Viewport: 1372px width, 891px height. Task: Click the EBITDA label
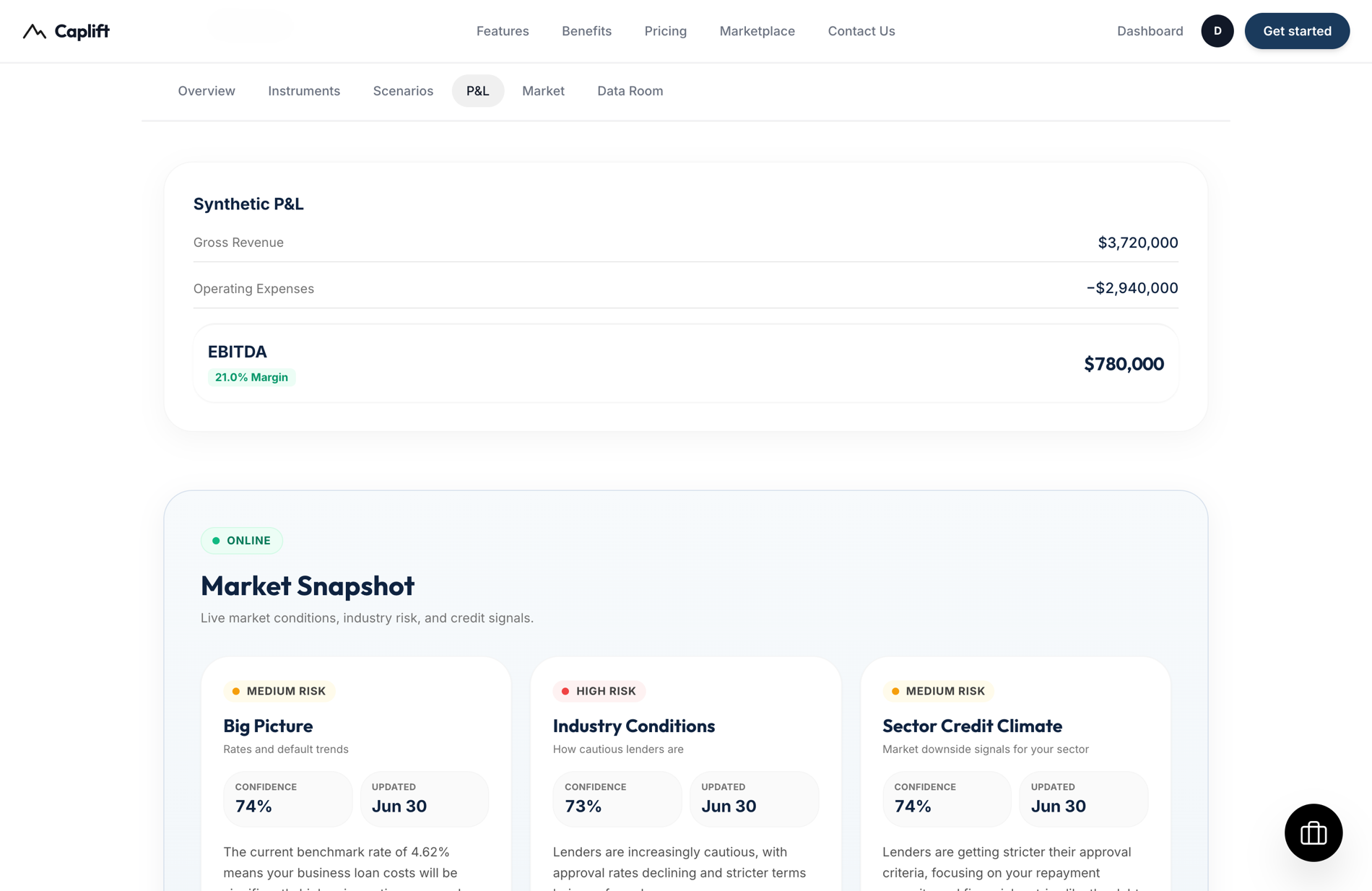click(x=238, y=352)
